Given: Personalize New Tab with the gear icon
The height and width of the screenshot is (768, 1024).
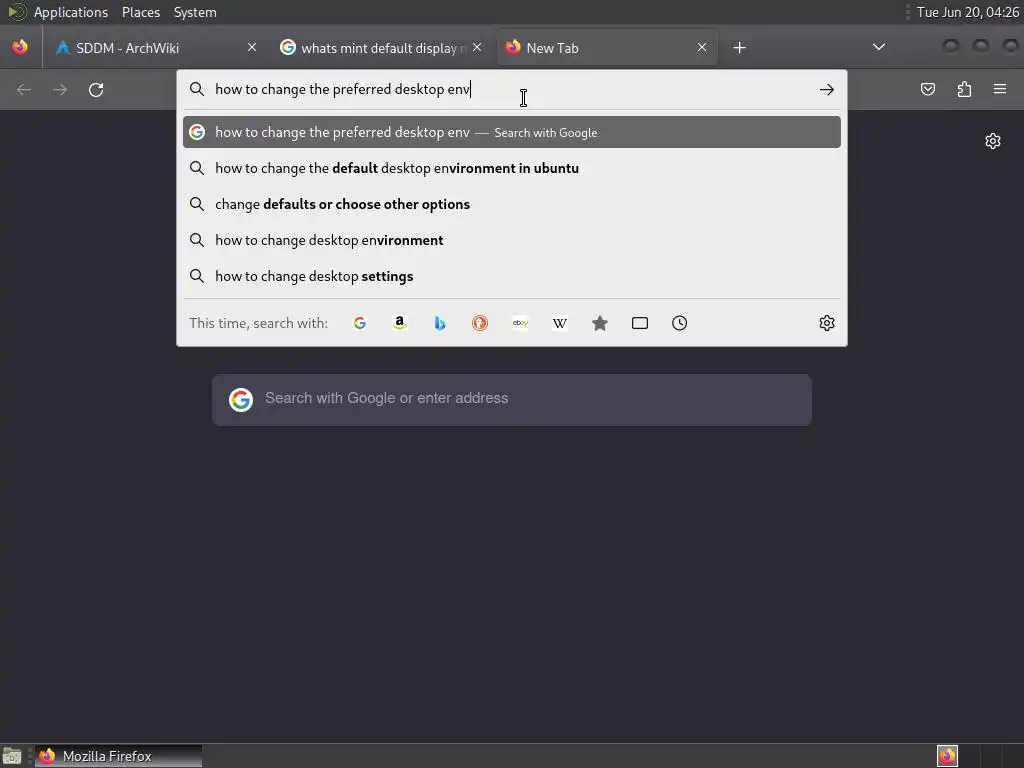Looking at the screenshot, I should (993, 141).
